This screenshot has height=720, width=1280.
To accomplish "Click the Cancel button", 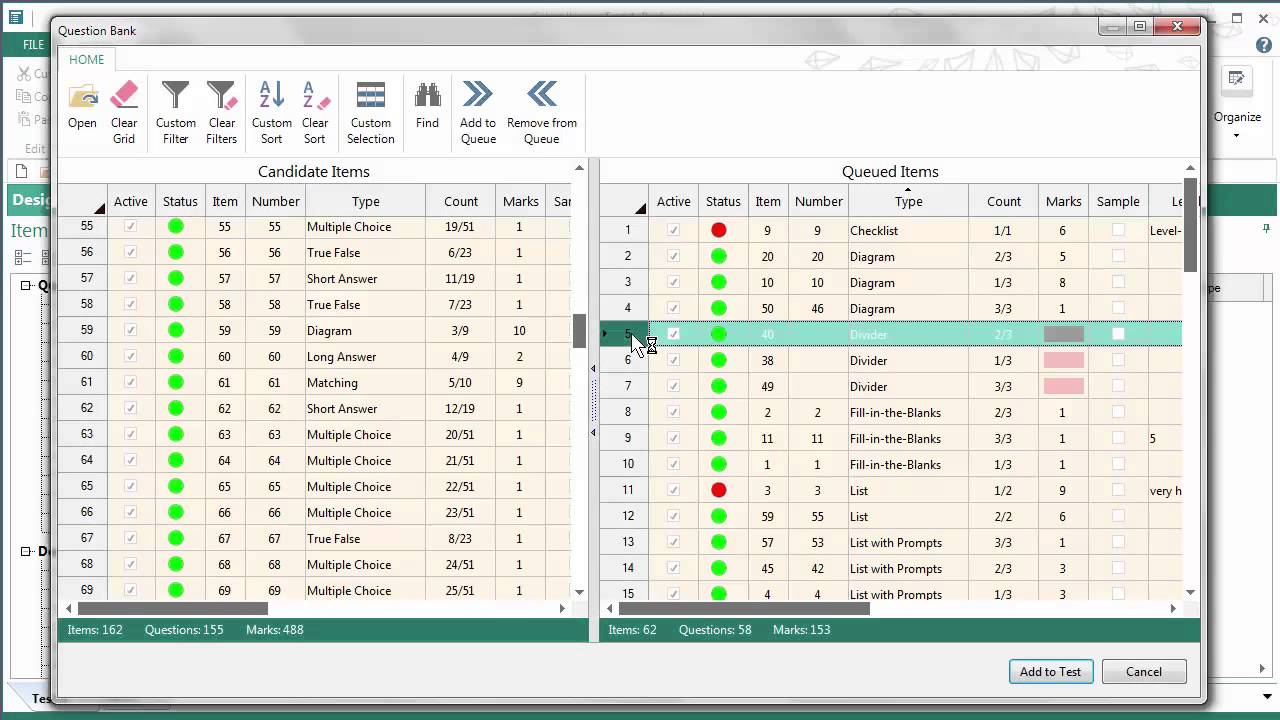I will click(x=1144, y=672).
